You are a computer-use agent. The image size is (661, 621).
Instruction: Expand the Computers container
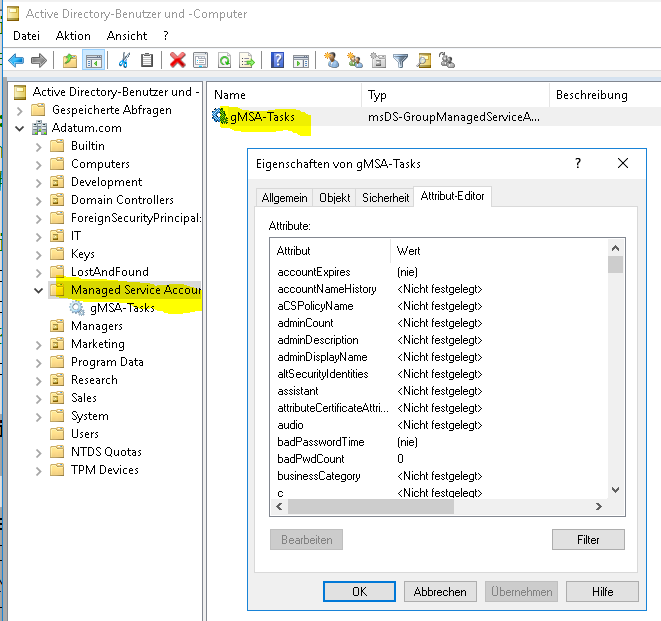tap(38, 165)
